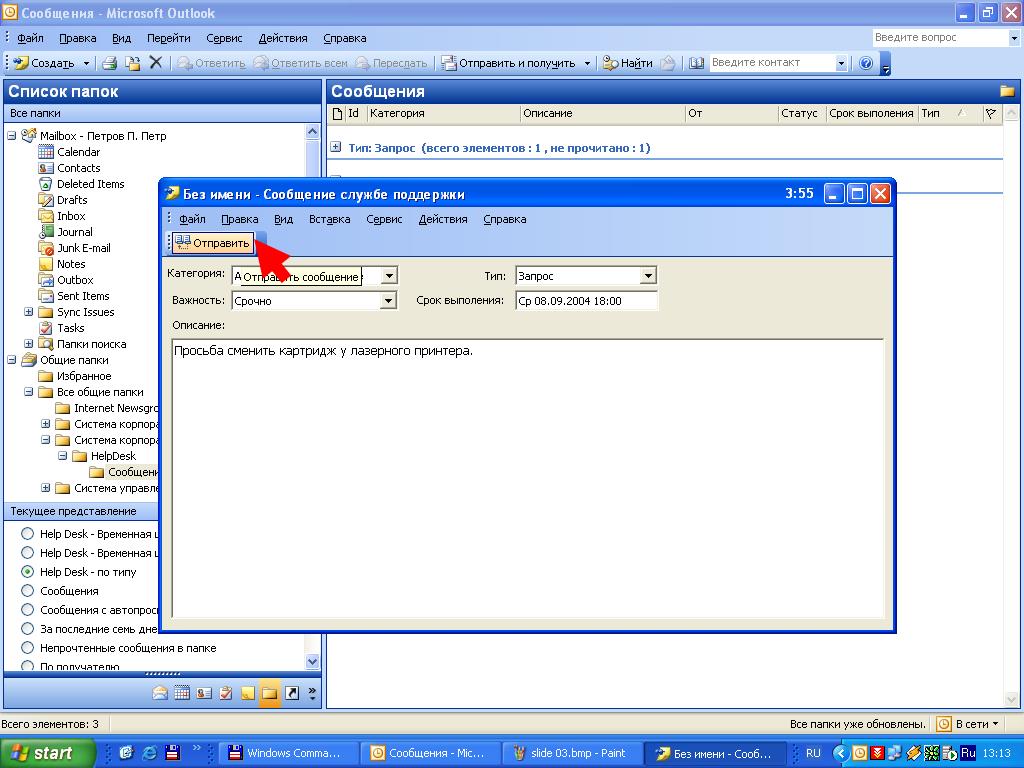
Task: Select the Notes folder
Action: coord(71,264)
